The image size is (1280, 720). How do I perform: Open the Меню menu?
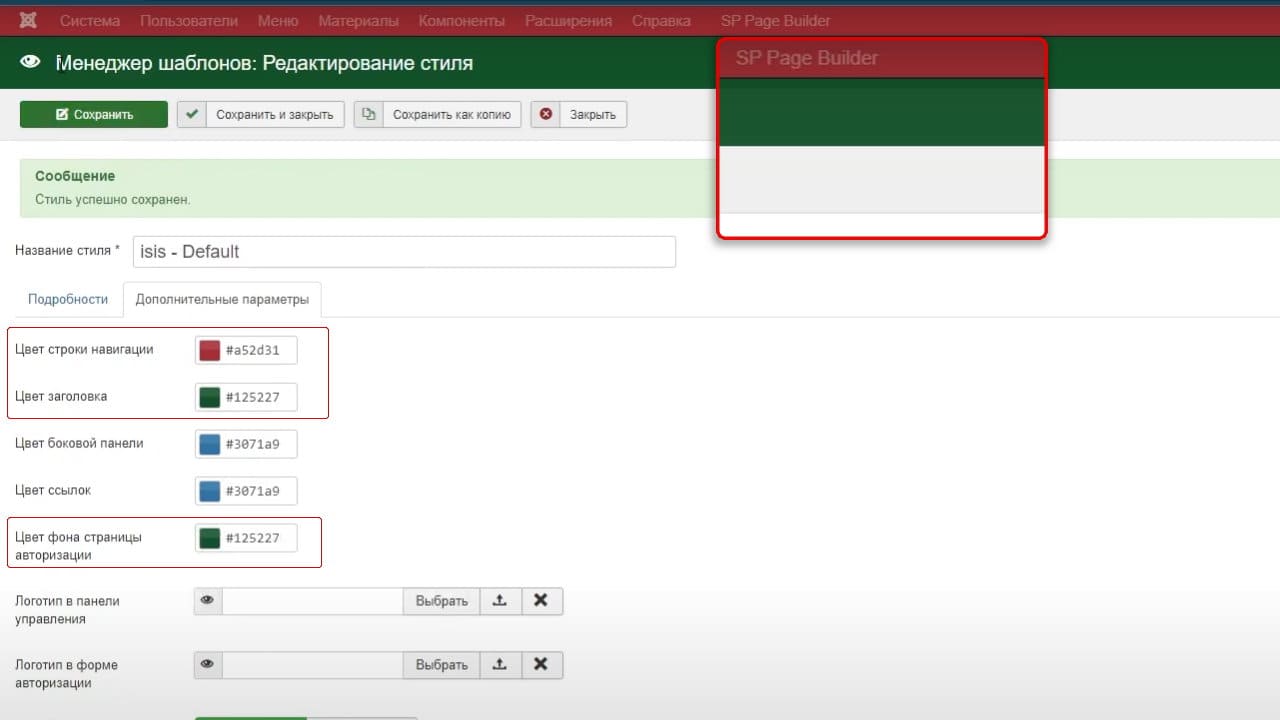point(278,20)
